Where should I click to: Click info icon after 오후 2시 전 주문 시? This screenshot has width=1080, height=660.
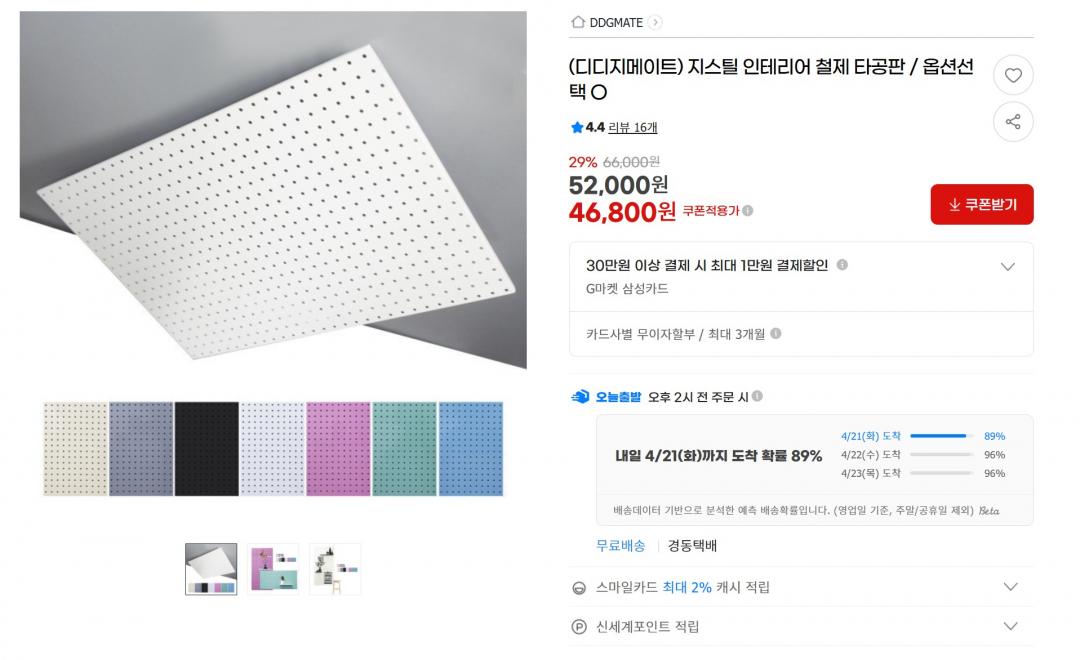pyautogui.click(x=757, y=396)
